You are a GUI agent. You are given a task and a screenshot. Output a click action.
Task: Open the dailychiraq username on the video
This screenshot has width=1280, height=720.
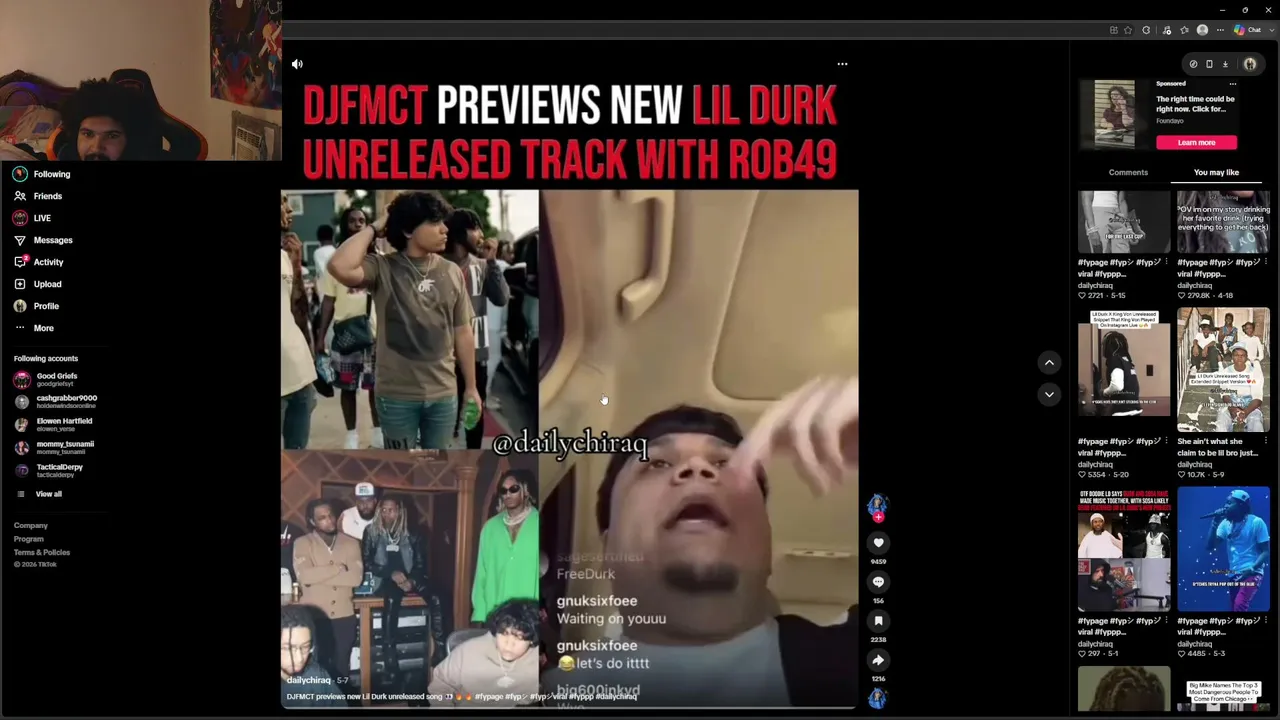pyautogui.click(x=308, y=680)
